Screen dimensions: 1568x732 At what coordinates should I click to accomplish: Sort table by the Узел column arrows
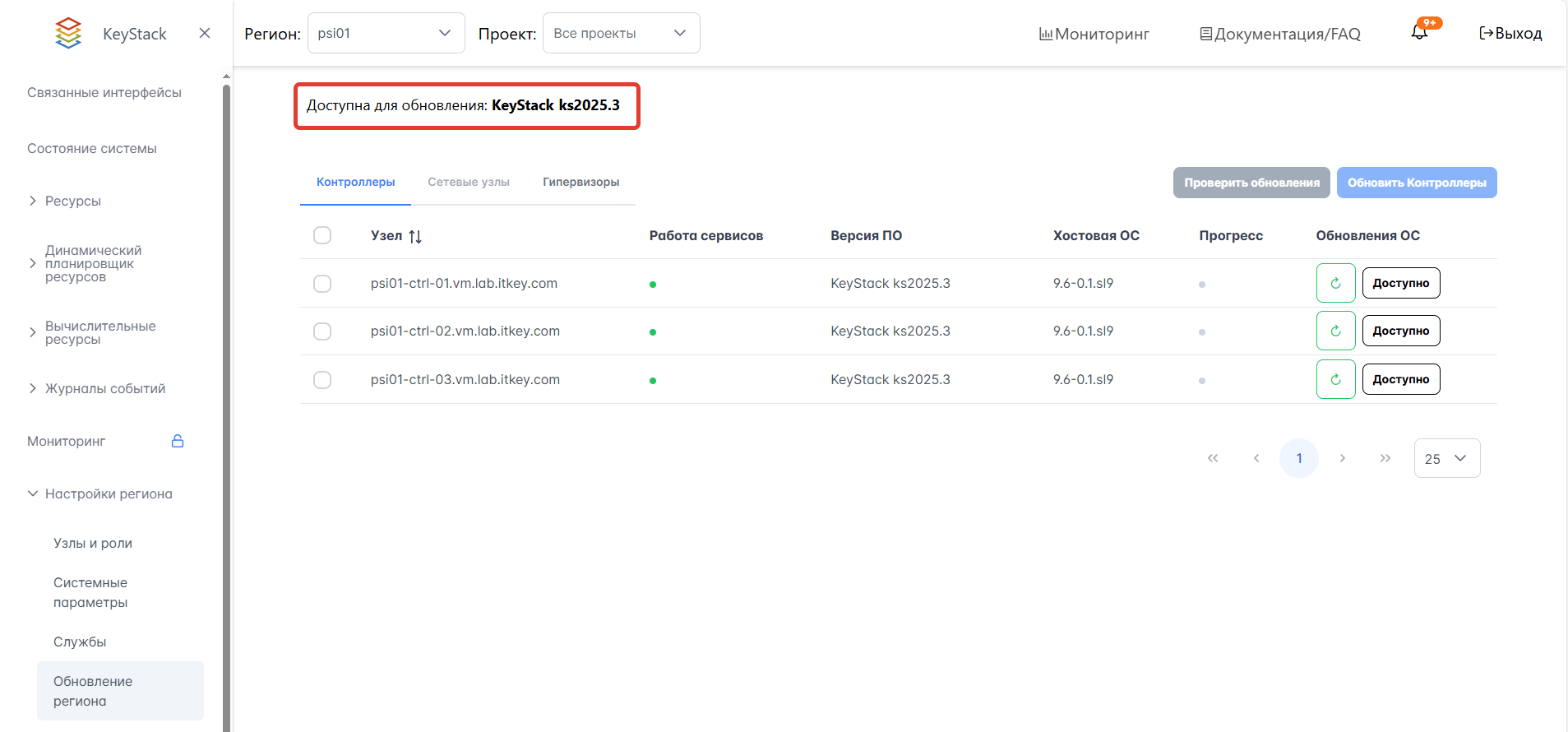coord(415,236)
